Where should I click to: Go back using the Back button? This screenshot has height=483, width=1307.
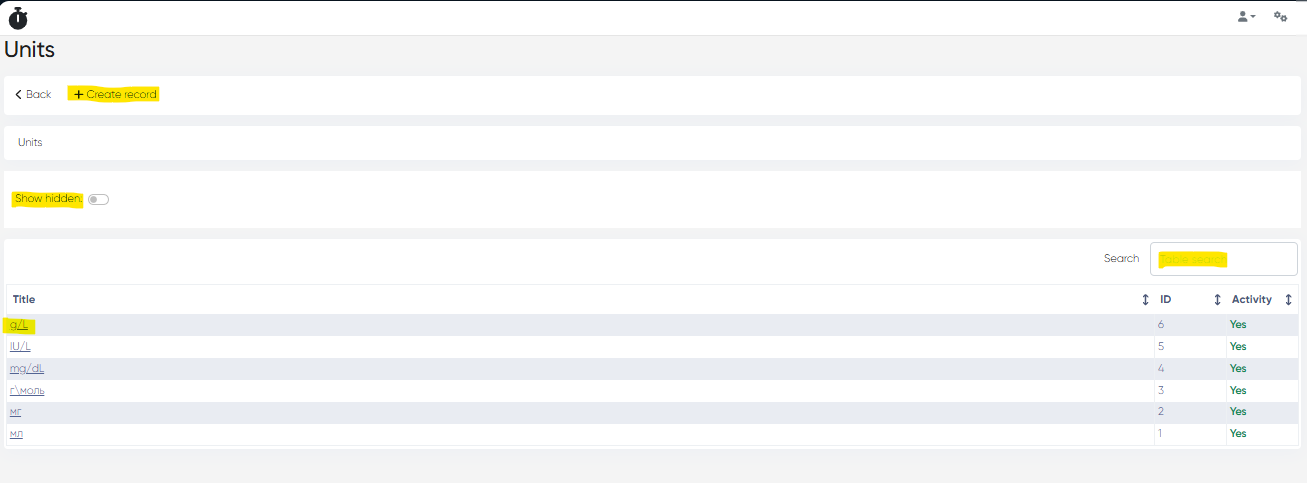pyautogui.click(x=33, y=94)
